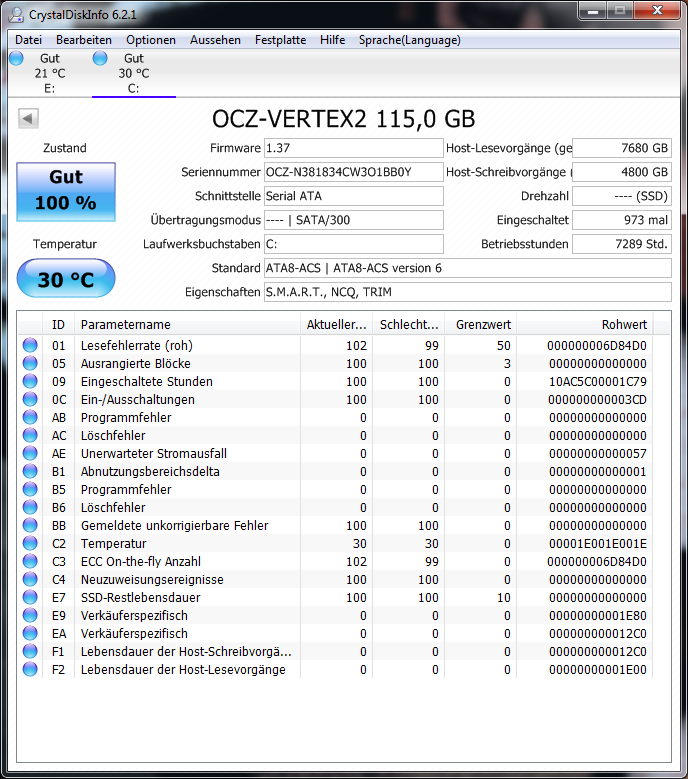Click the status orb for ECC On-the-fly Anzahl

(30, 561)
